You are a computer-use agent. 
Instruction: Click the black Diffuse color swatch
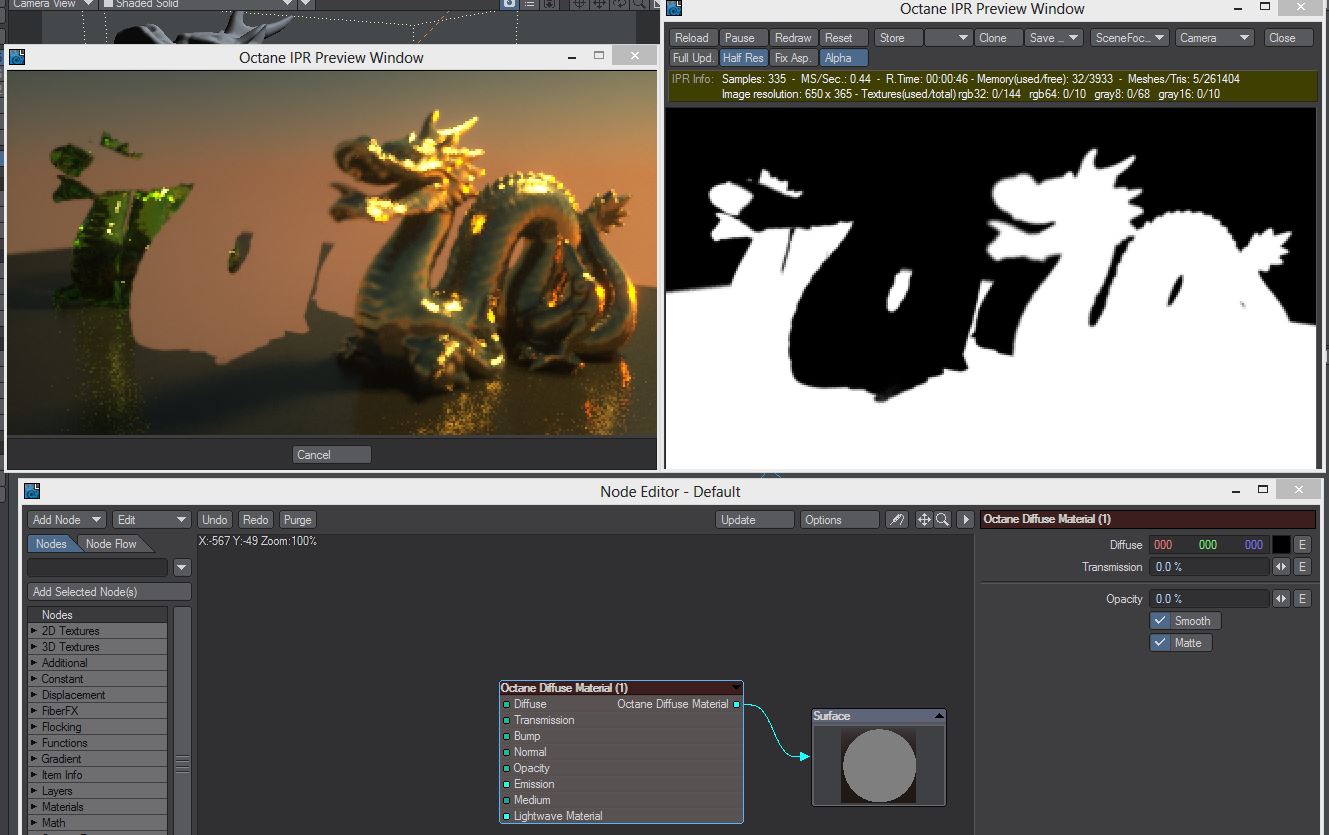(1281, 545)
